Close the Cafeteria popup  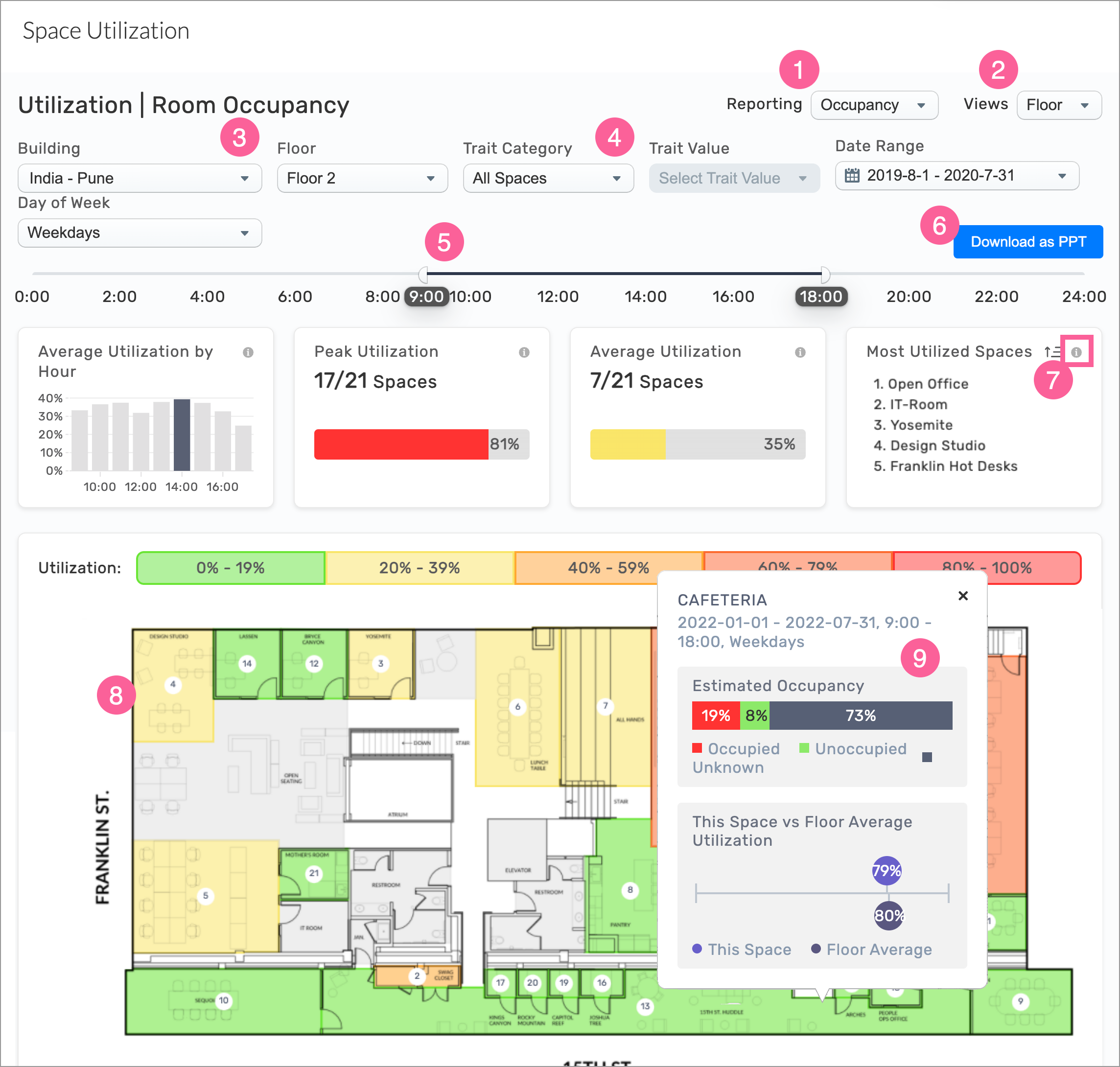tap(962, 596)
